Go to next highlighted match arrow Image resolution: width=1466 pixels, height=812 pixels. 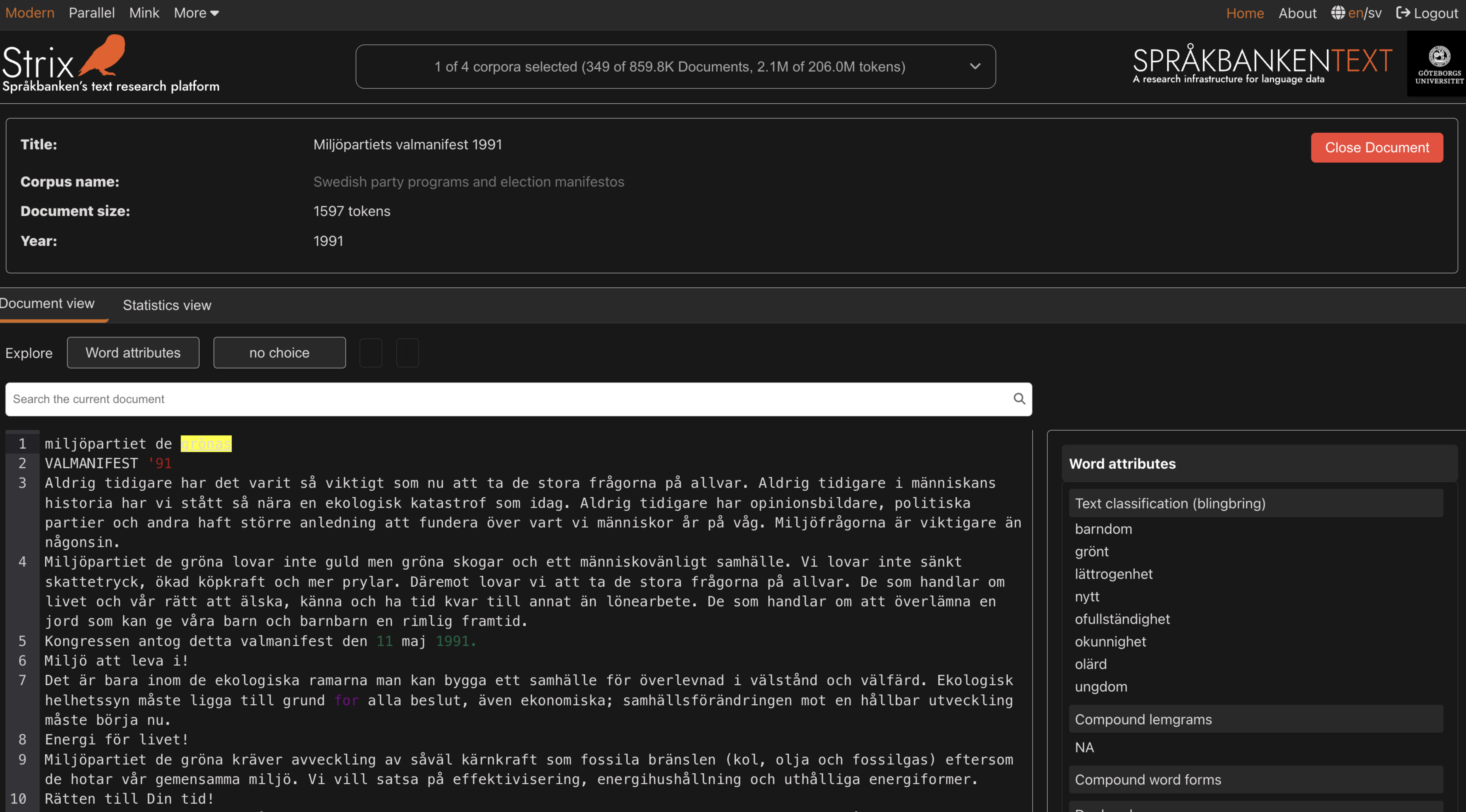[407, 353]
